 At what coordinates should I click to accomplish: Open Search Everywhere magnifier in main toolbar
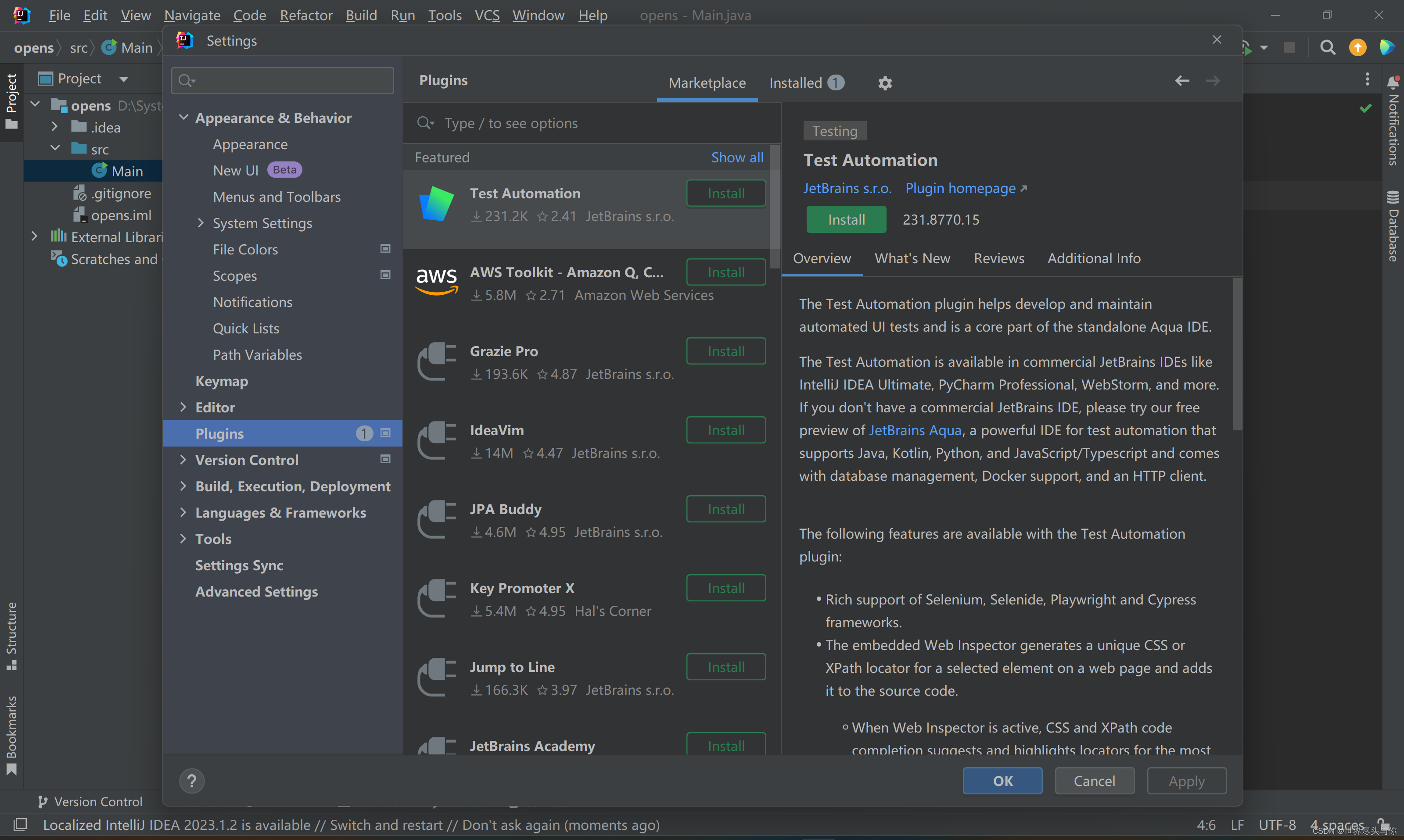[1328, 47]
